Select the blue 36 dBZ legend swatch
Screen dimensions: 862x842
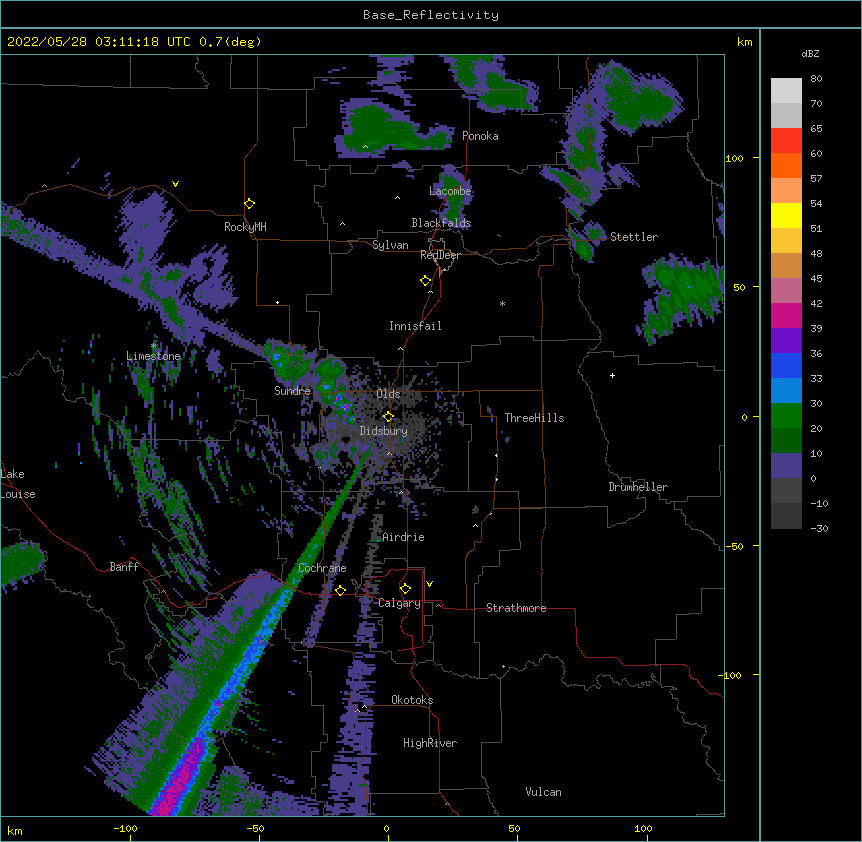tap(786, 365)
